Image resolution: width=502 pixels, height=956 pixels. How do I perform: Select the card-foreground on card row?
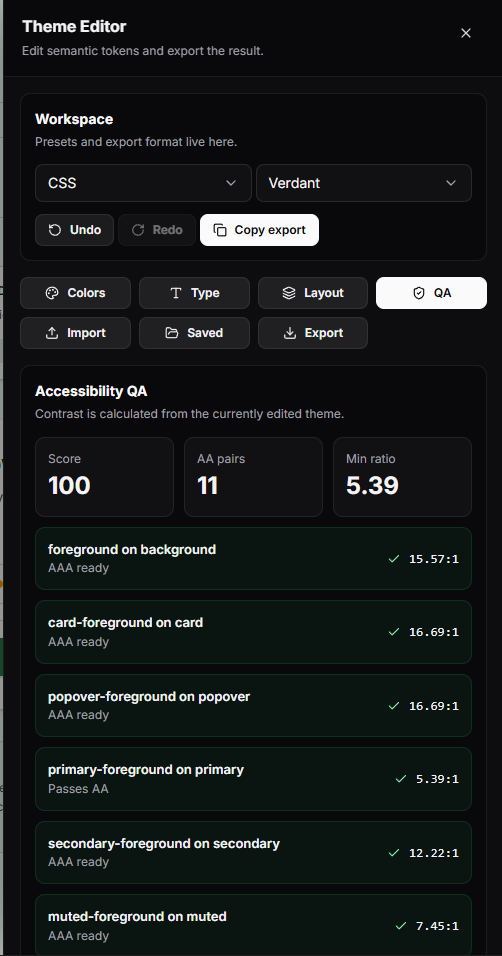(x=253, y=632)
